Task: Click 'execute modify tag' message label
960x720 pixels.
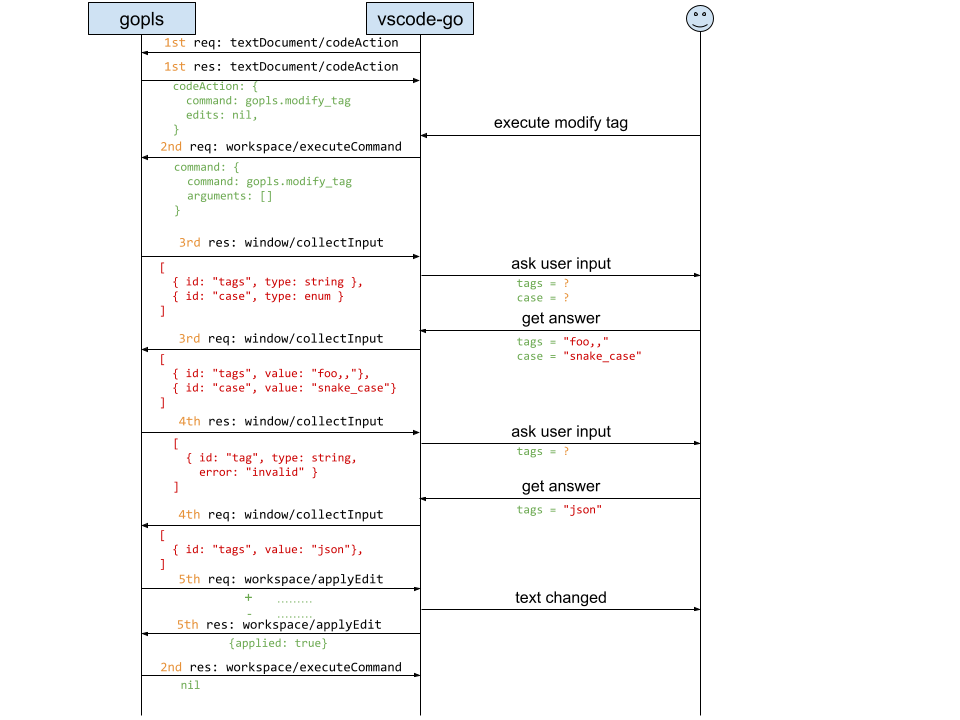Action: click(x=561, y=122)
